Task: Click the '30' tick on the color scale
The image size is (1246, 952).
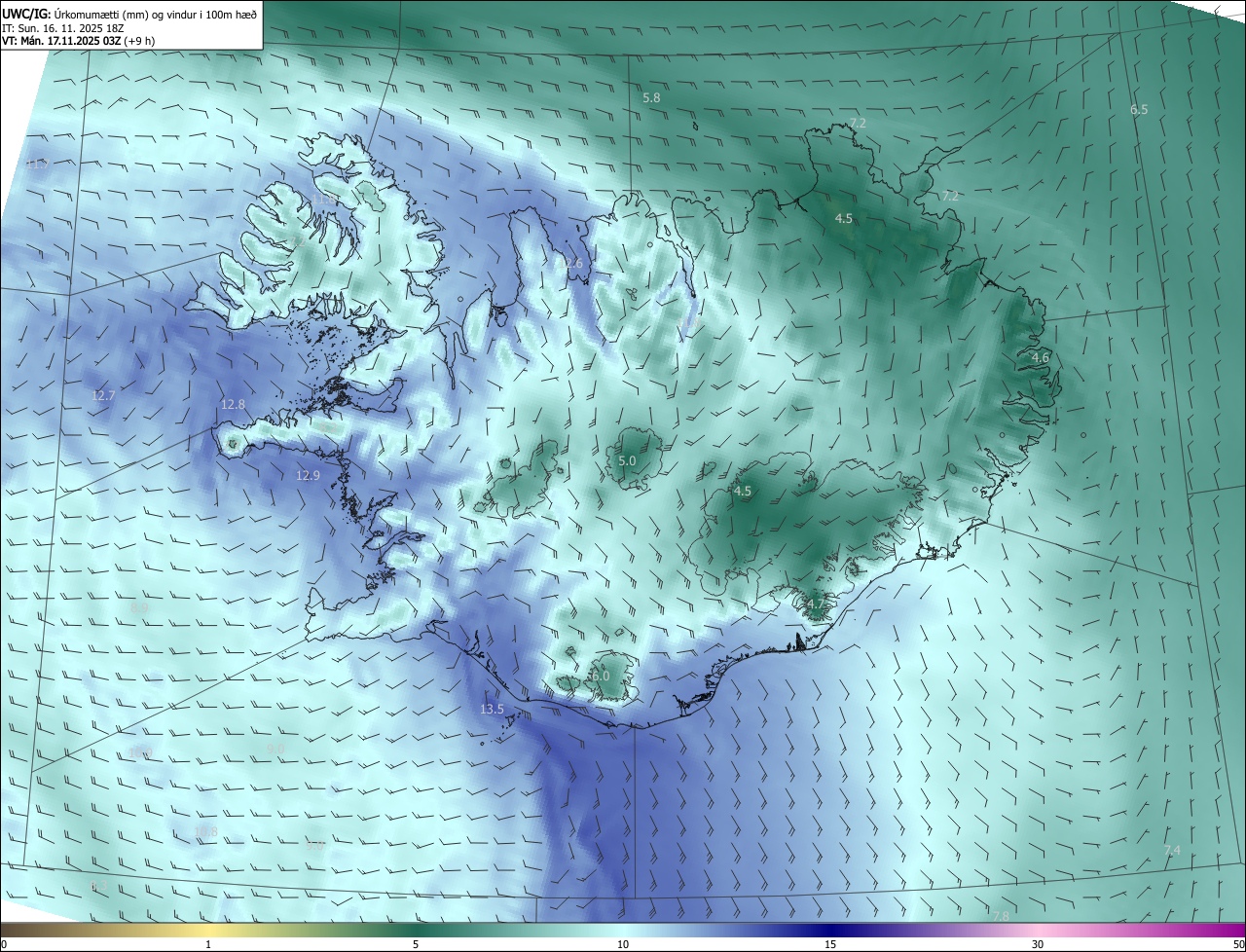Action: [1038, 944]
